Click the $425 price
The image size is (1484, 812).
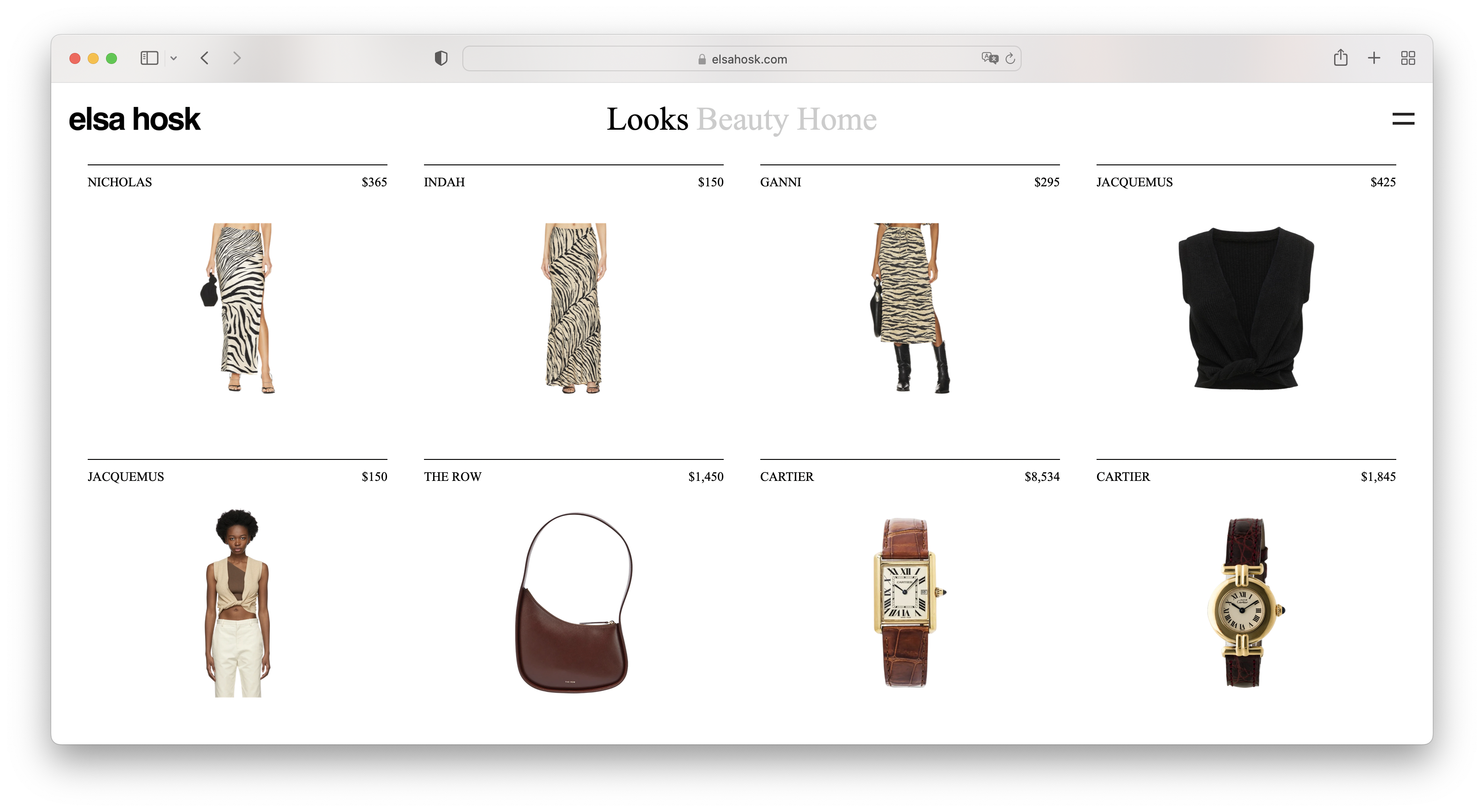click(x=1383, y=182)
